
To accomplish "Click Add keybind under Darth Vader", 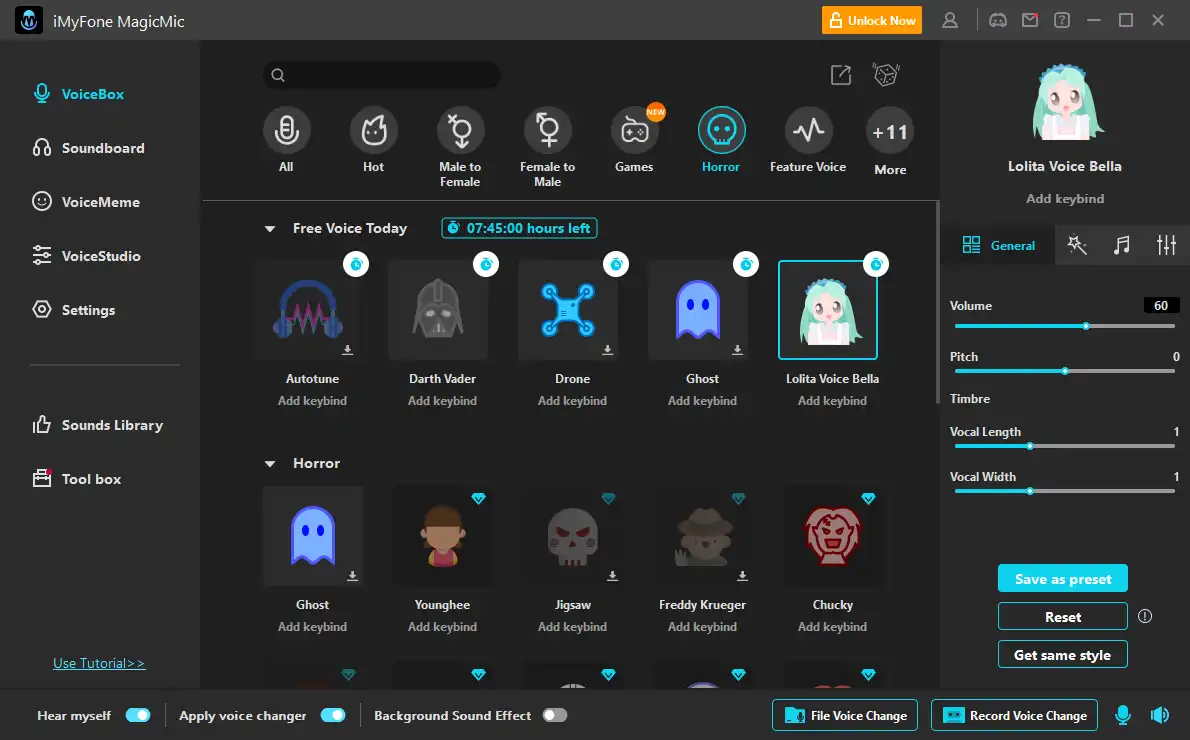I will coord(442,401).
